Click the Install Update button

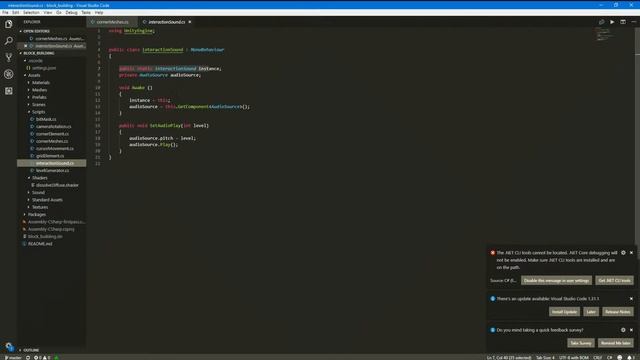(564, 312)
